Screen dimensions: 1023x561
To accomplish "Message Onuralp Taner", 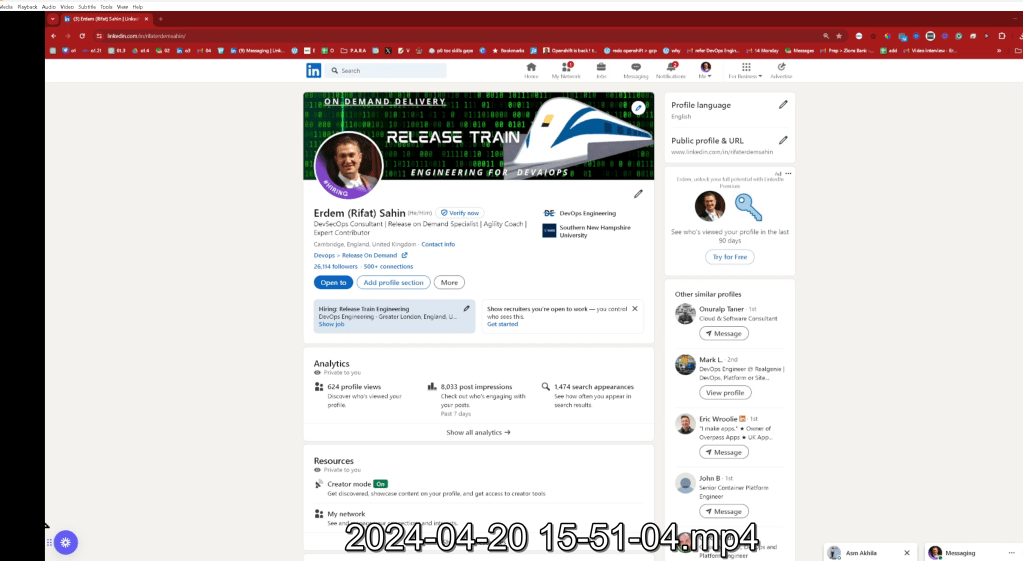I will (724, 333).
